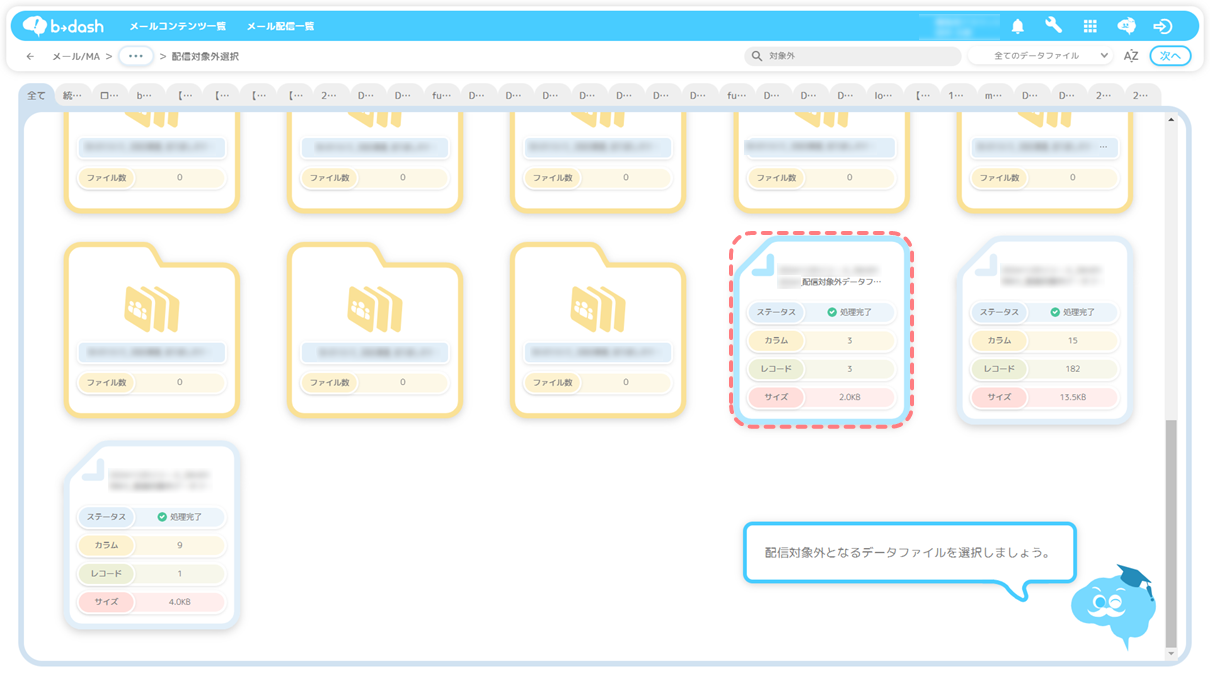Open the wrench settings icon

(x=1054, y=26)
